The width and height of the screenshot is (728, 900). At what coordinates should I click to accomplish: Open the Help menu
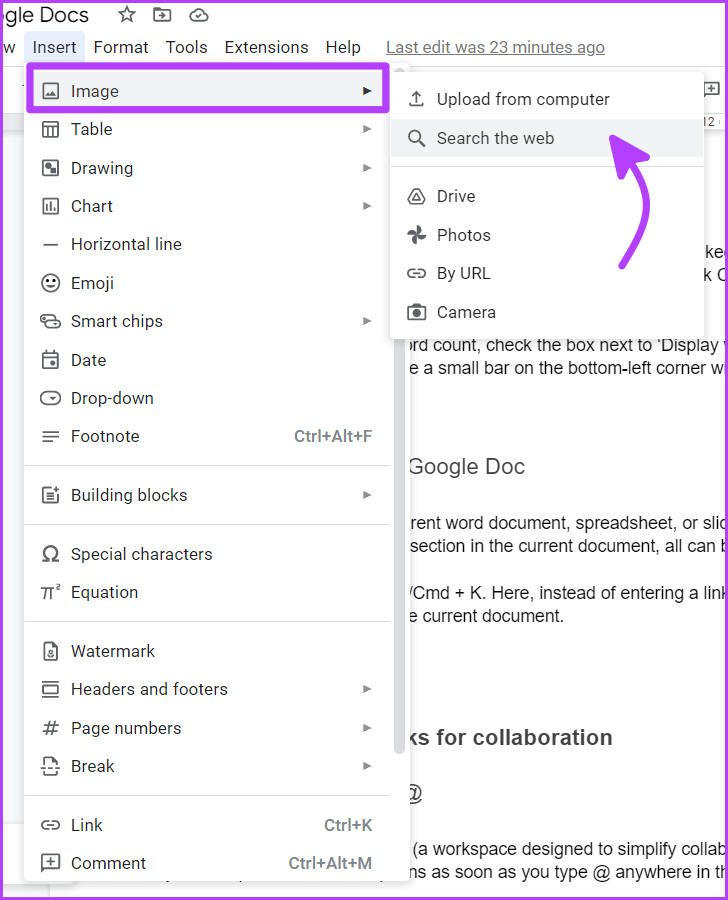[x=343, y=47]
